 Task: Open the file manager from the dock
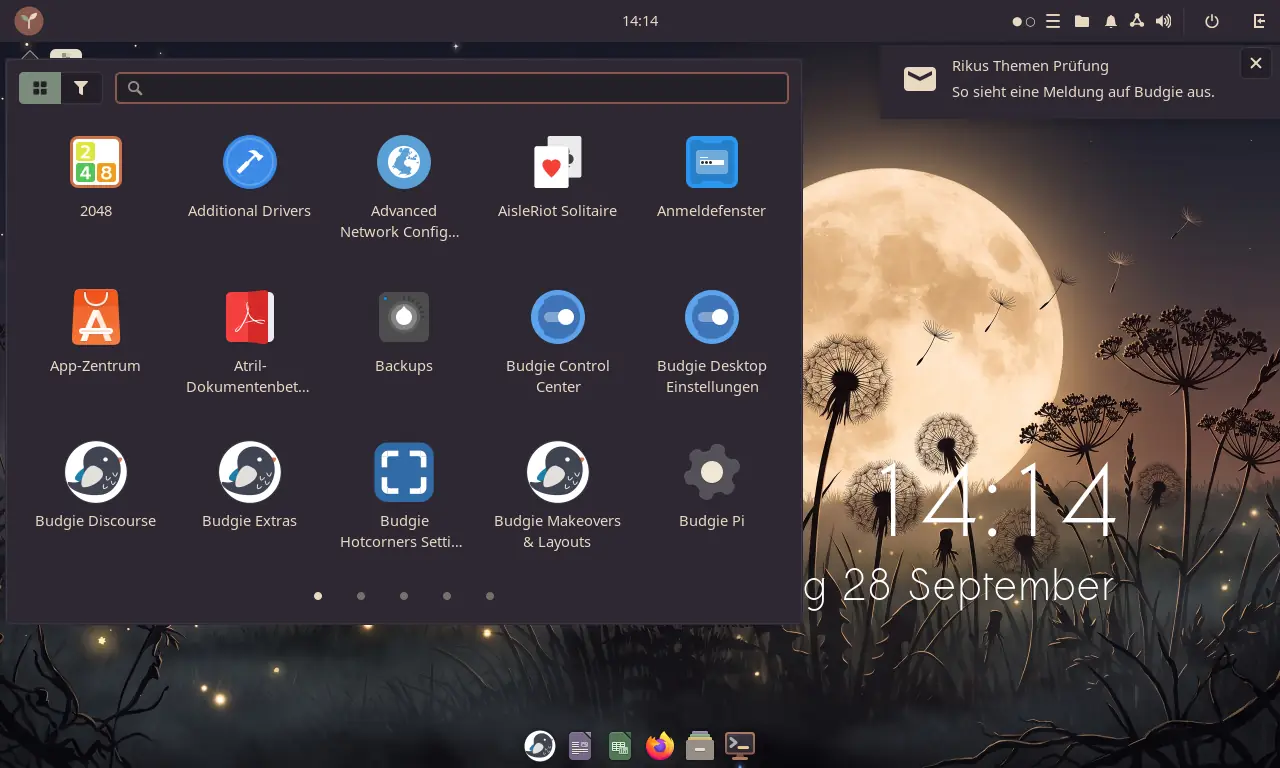coord(700,745)
